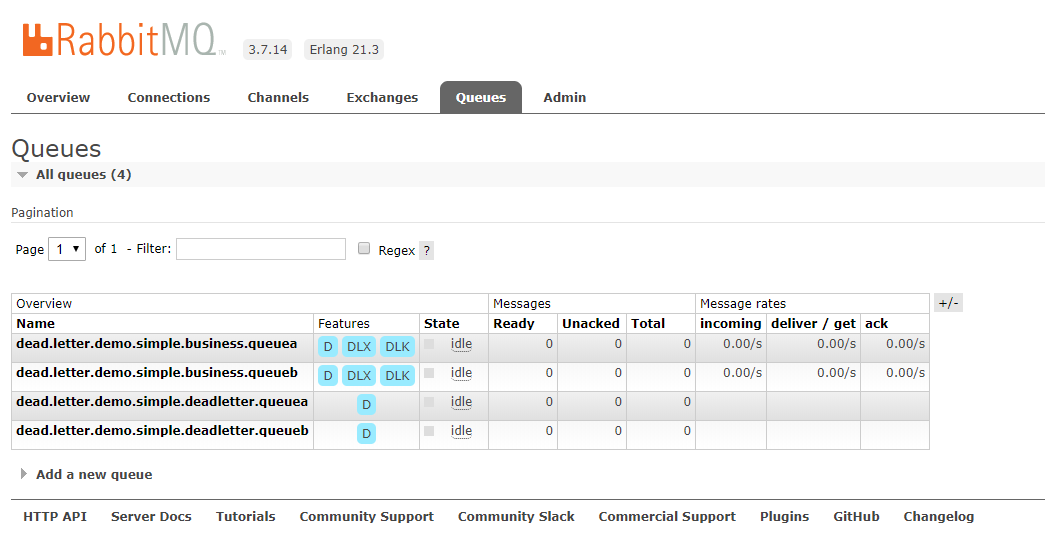Switch to the Overview tab
Viewport: 1045px width, 557px height.
tap(58, 97)
